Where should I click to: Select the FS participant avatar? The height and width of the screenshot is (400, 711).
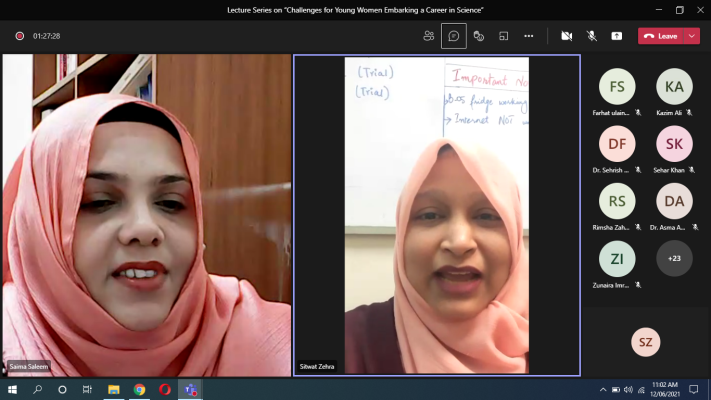pyautogui.click(x=617, y=87)
